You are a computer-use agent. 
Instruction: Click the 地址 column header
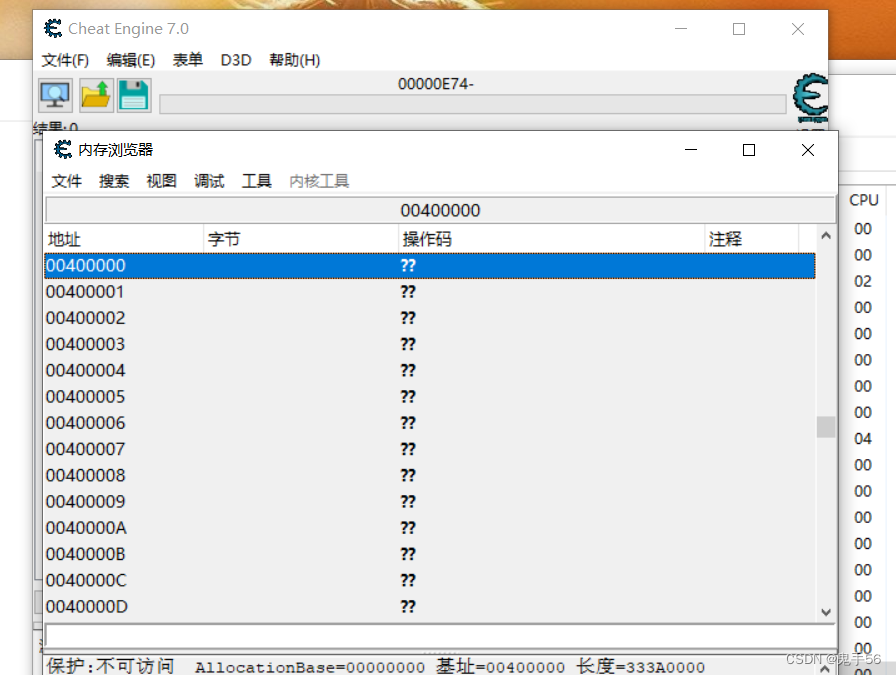[x=124, y=239]
